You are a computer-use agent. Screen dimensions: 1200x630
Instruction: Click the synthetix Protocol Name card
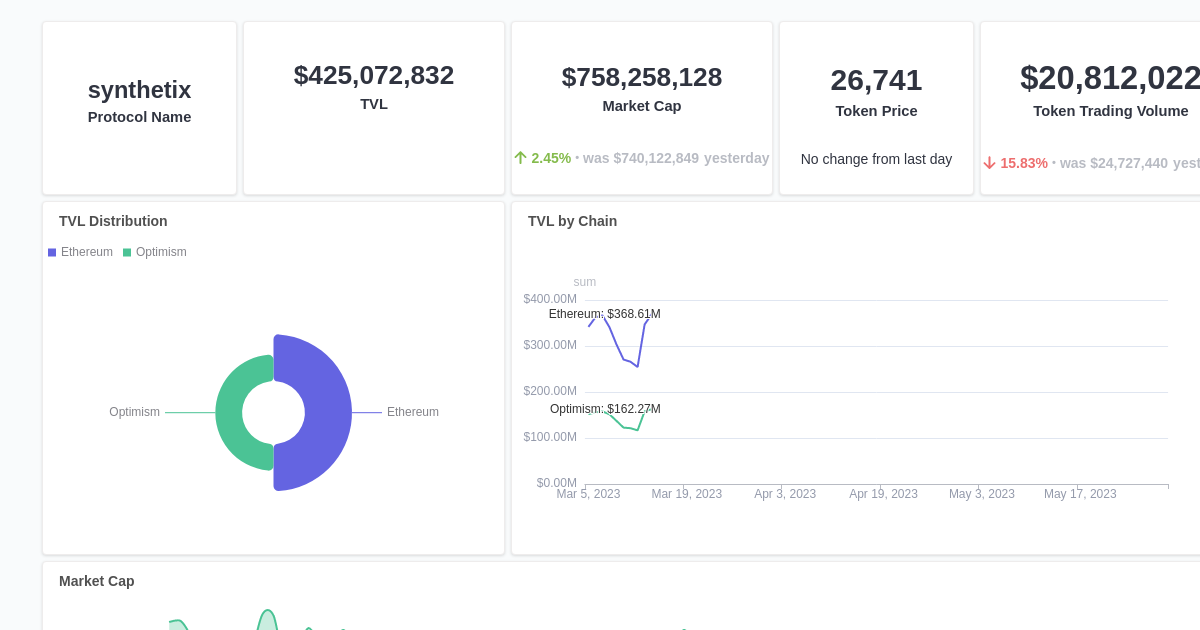[x=139, y=107]
